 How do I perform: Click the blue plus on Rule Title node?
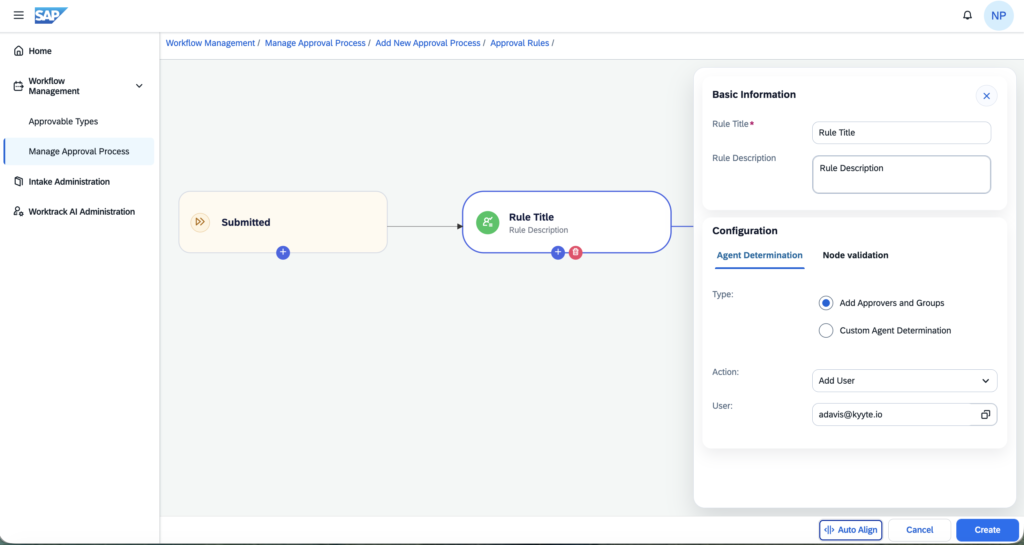pyautogui.click(x=558, y=253)
